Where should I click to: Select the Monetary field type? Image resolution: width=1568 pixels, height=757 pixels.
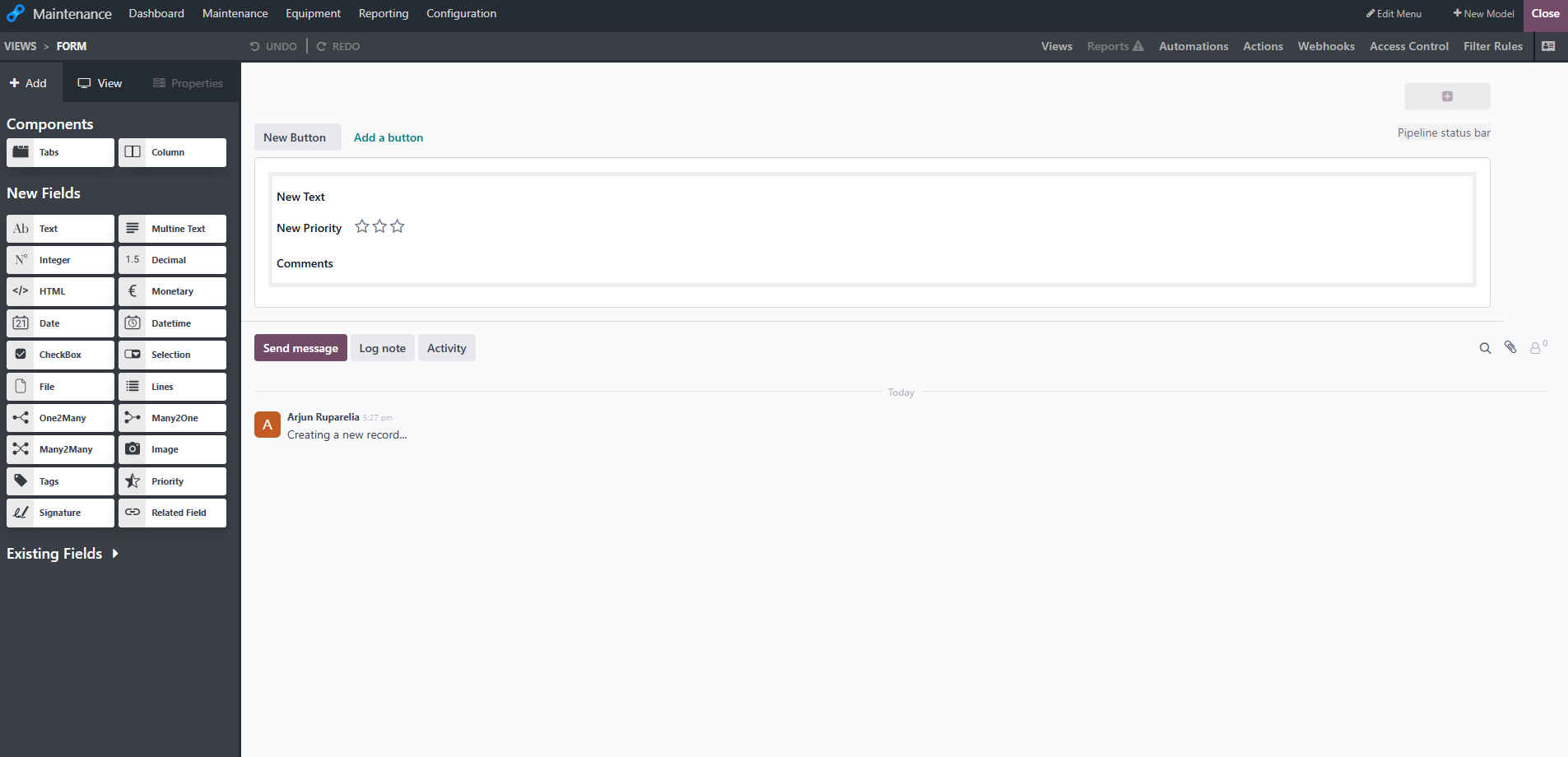[x=172, y=291]
